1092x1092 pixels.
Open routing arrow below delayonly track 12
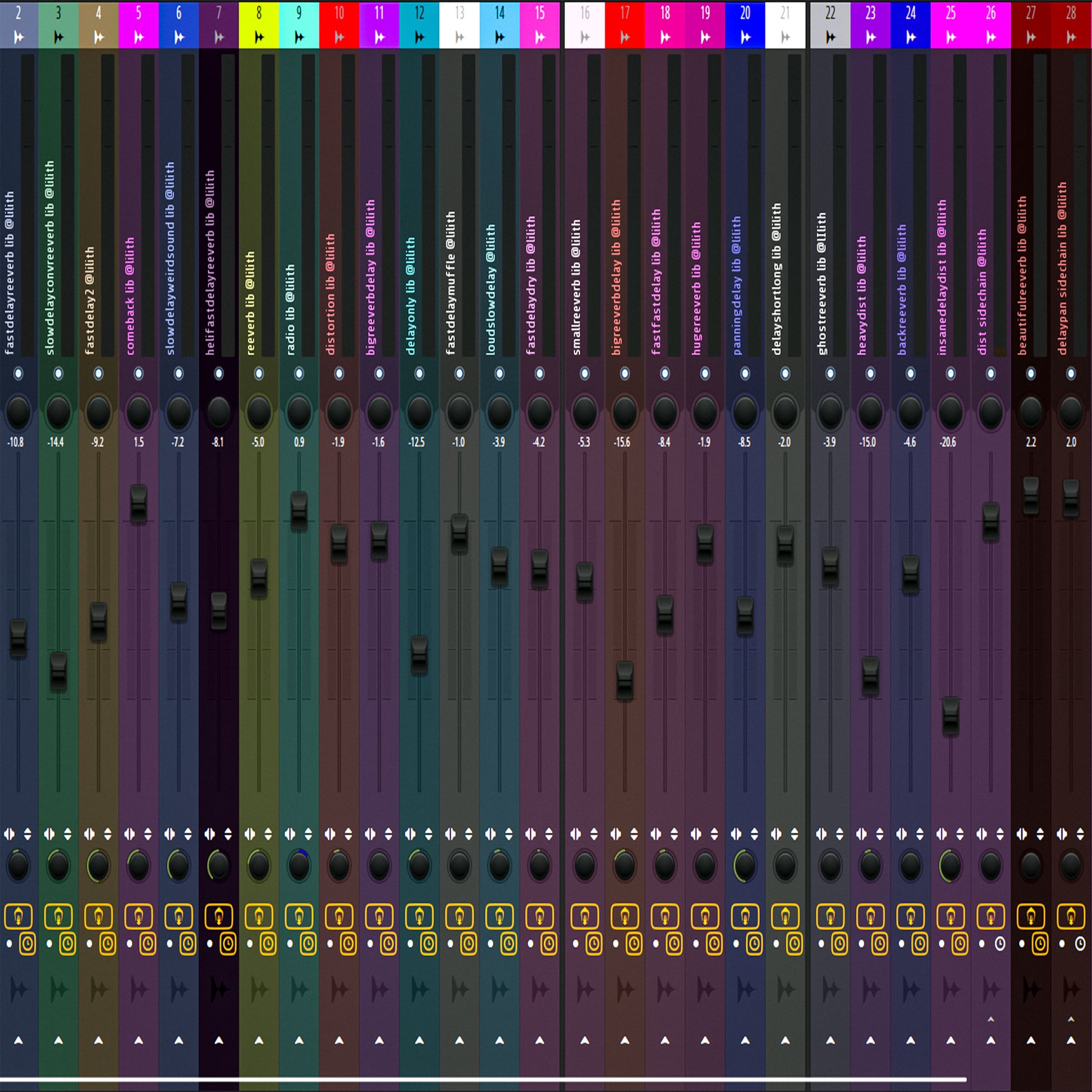[x=419, y=1040]
